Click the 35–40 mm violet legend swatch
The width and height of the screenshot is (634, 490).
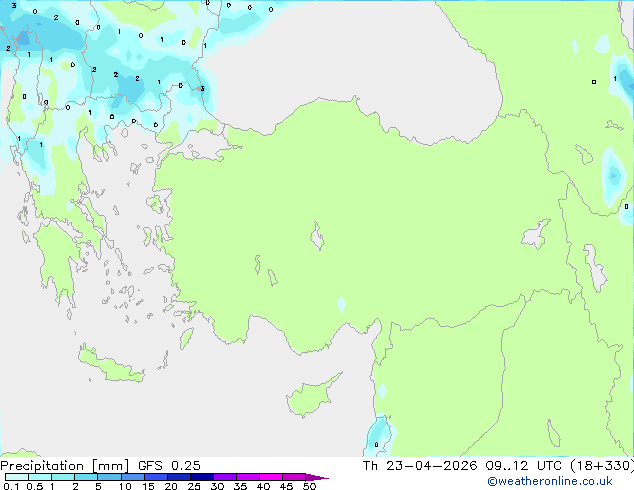247,477
